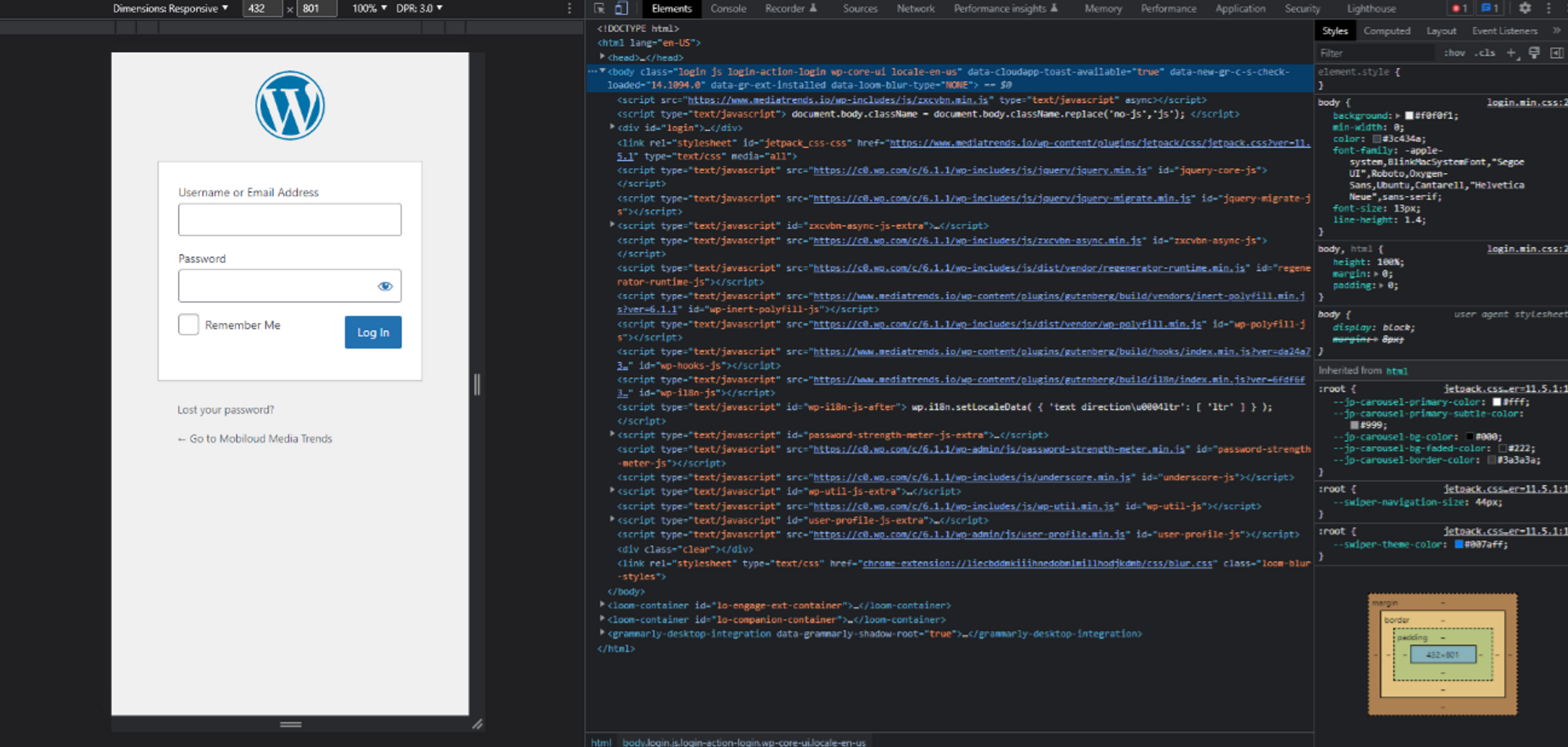
Task: Click the paint-brush styles icon beside the plus
Action: tap(1534, 53)
